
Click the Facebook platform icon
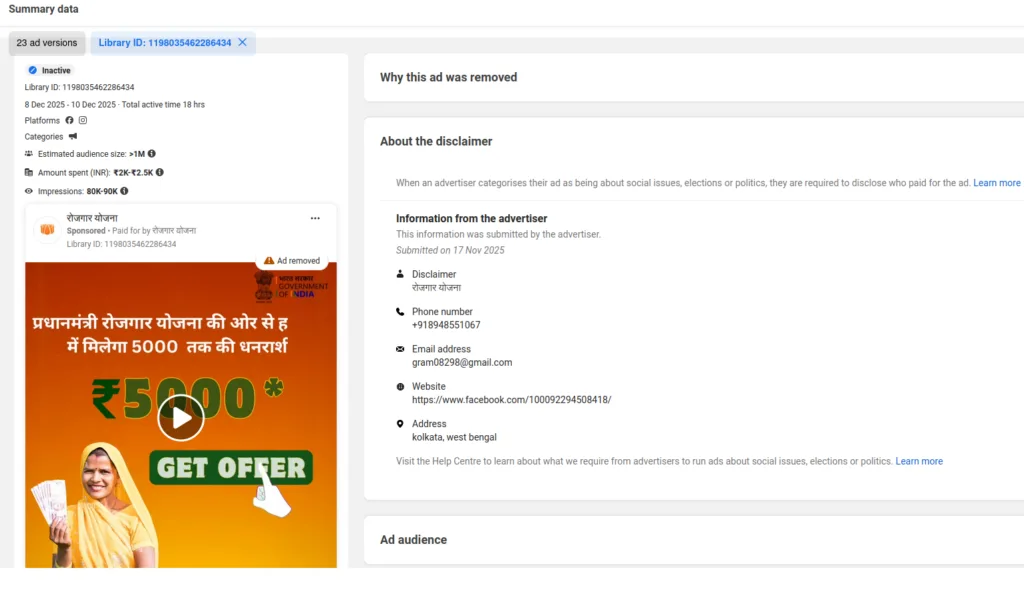click(70, 121)
